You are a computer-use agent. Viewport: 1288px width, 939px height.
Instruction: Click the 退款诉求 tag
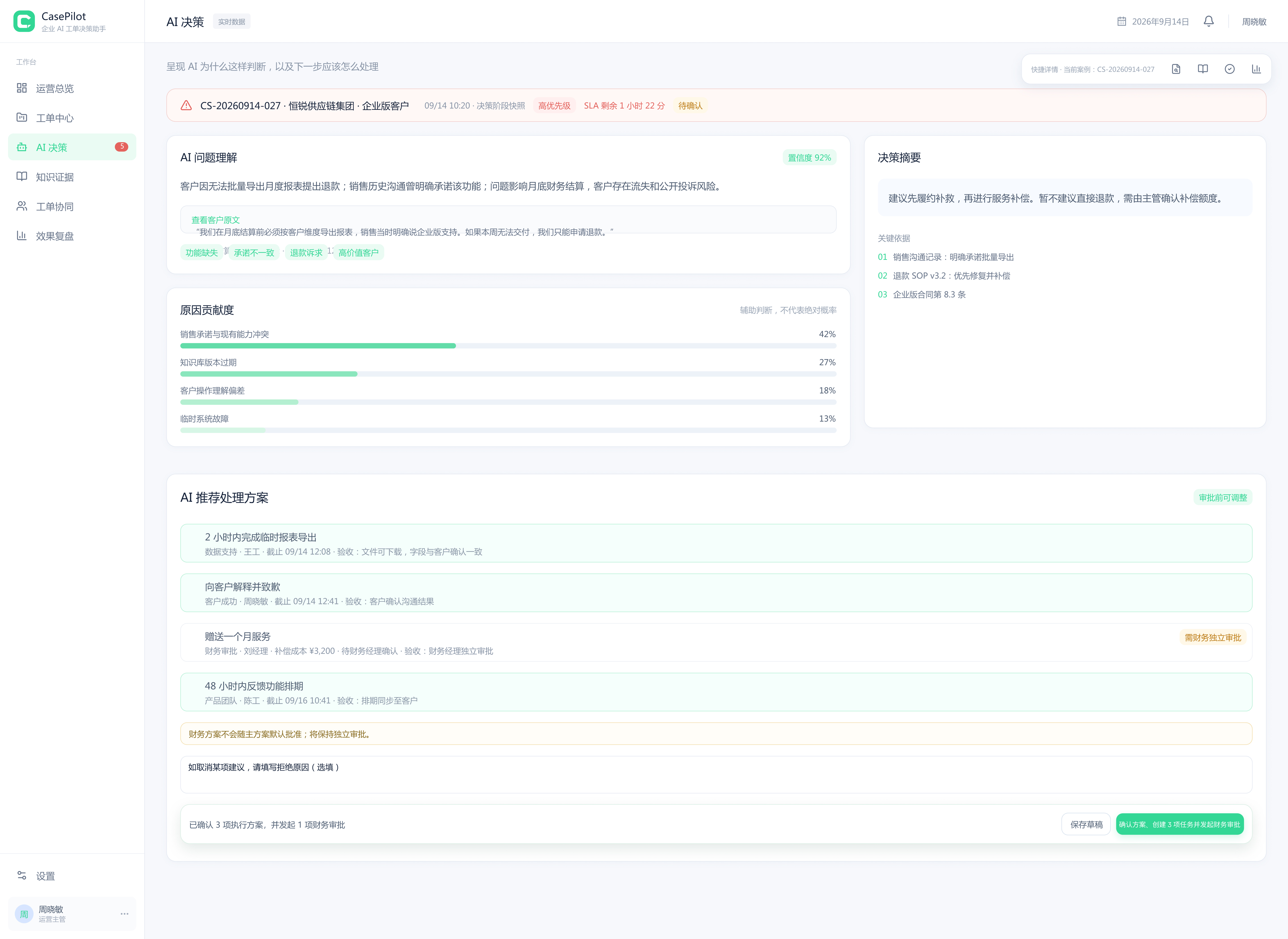(306, 252)
